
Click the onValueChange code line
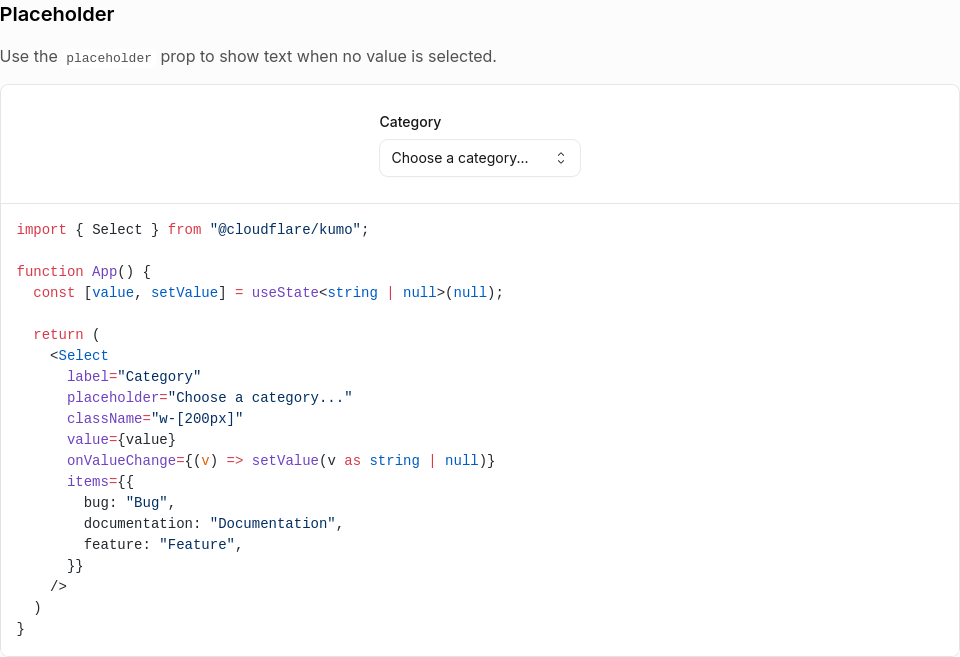coord(281,460)
